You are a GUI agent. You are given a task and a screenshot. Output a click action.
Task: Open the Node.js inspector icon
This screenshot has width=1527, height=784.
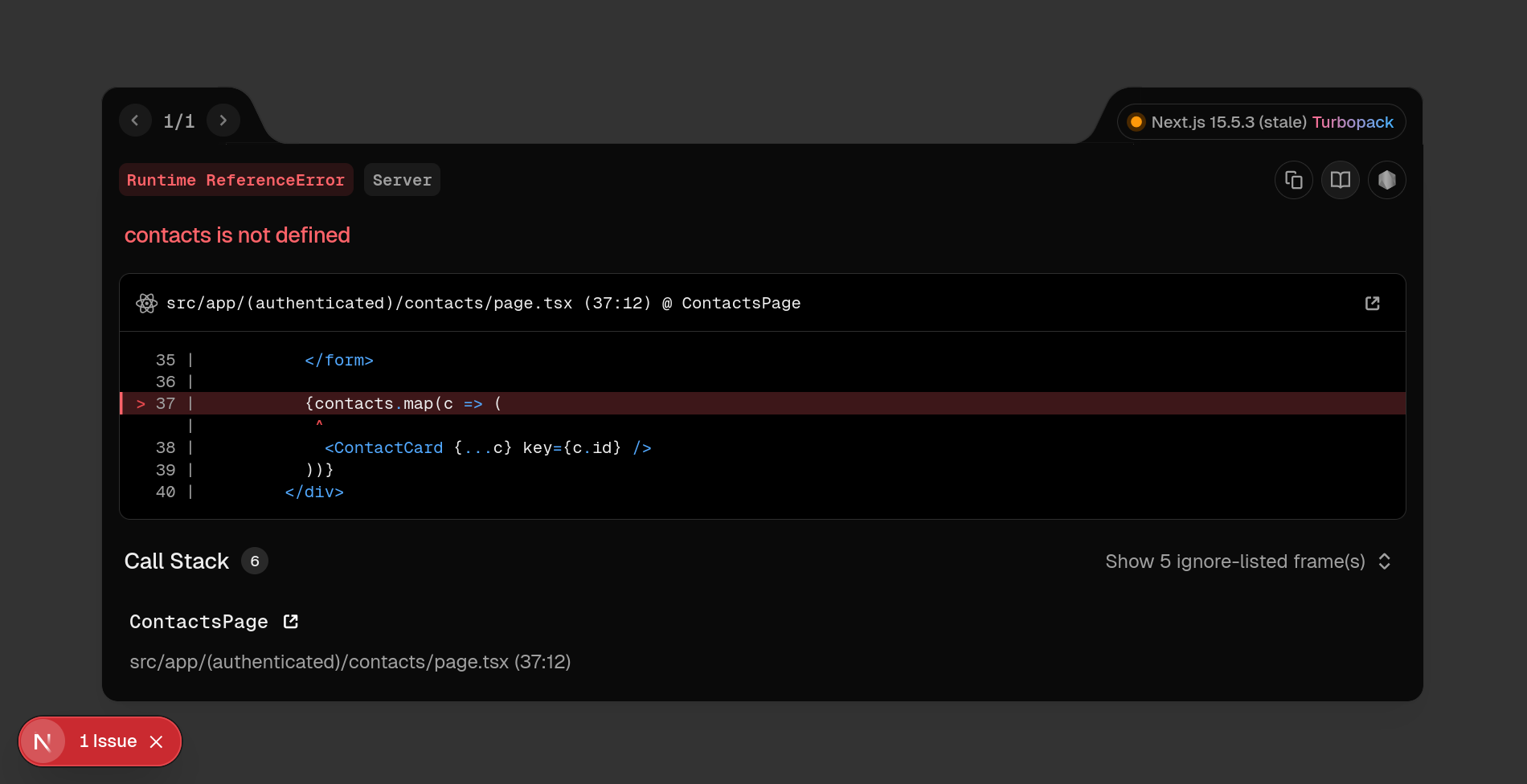point(1386,180)
